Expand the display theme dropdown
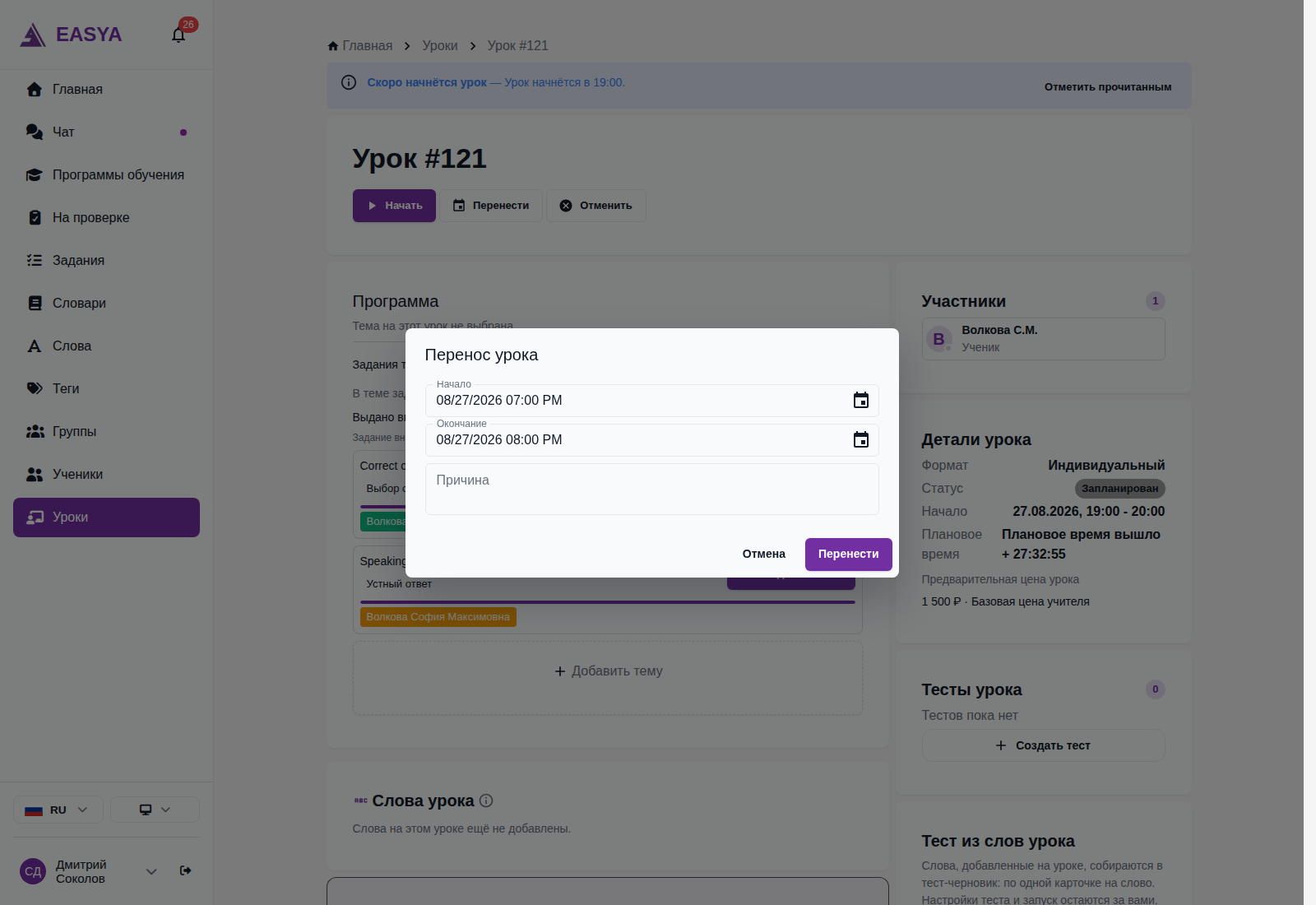Screen dimensions: 1316x905 point(155,810)
